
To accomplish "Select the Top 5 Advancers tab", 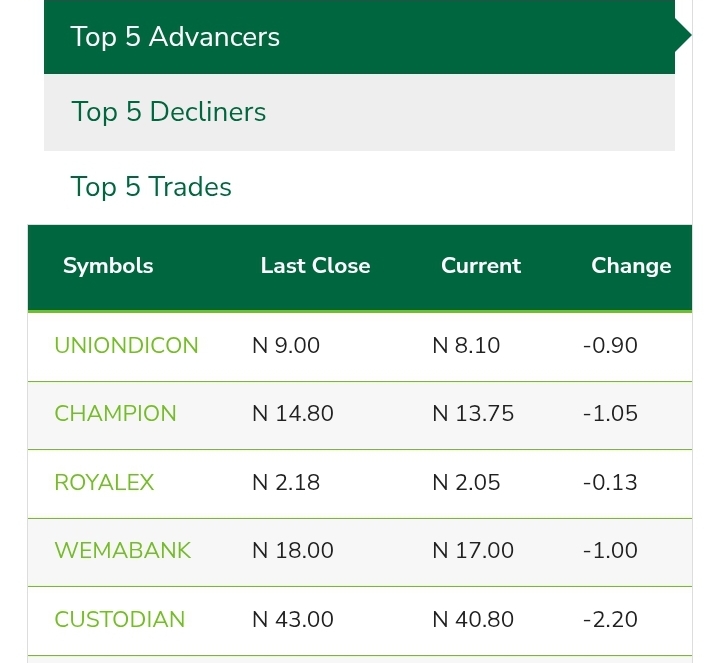I will pyautogui.click(x=175, y=37).
